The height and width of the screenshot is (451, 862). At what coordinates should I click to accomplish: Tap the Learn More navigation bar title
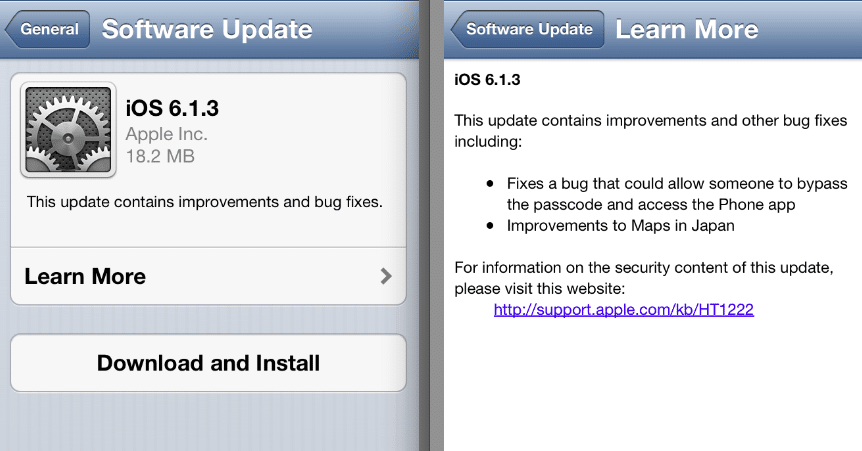687,29
